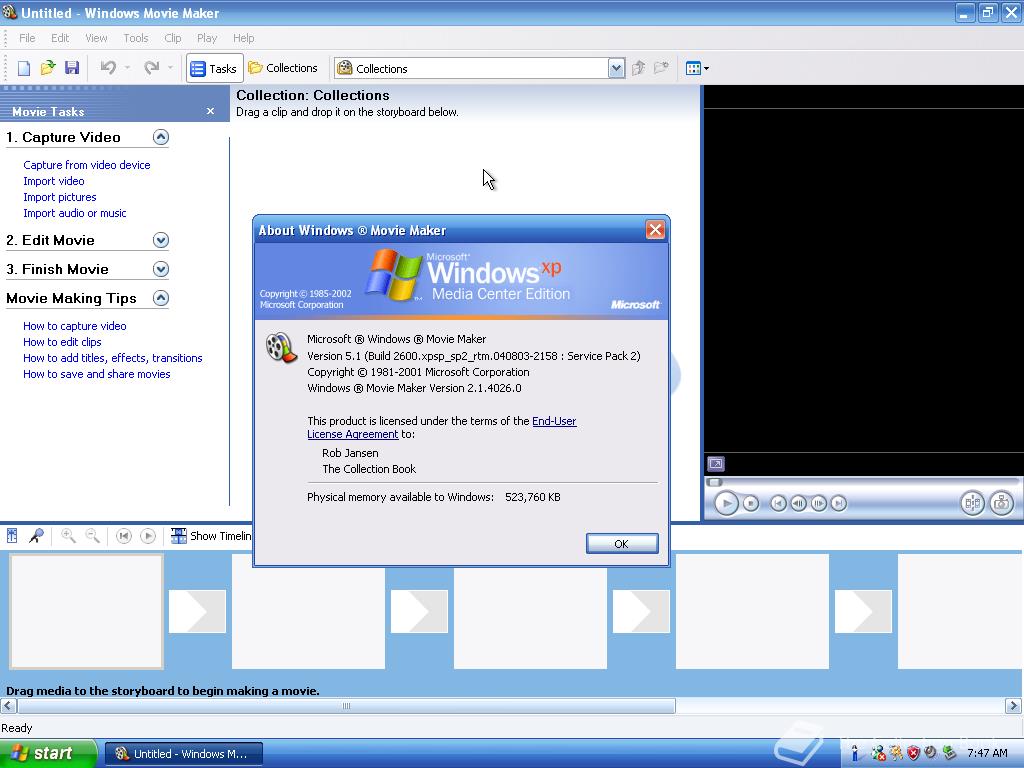The image size is (1024, 768).
Task: Click the Up One Level icon
Action: [x=638, y=68]
